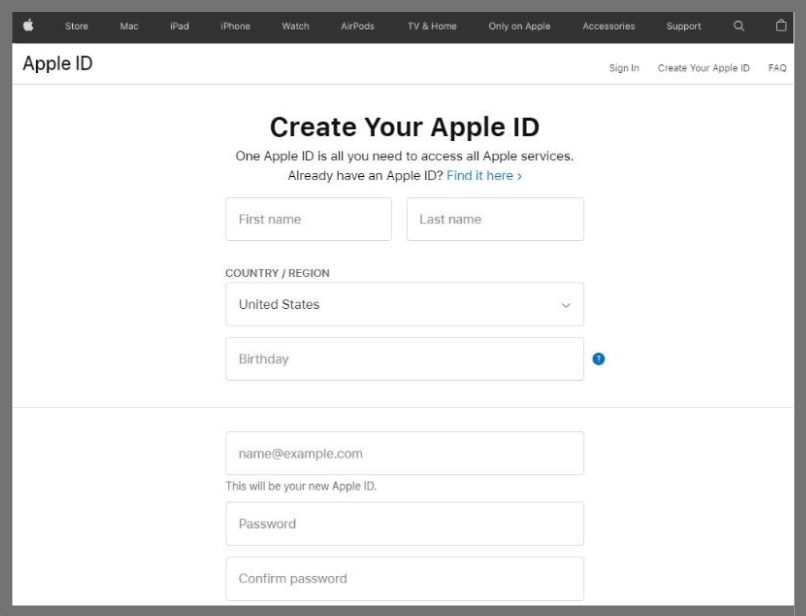Click the Birthday field
This screenshot has width=806, height=616.
(x=405, y=359)
